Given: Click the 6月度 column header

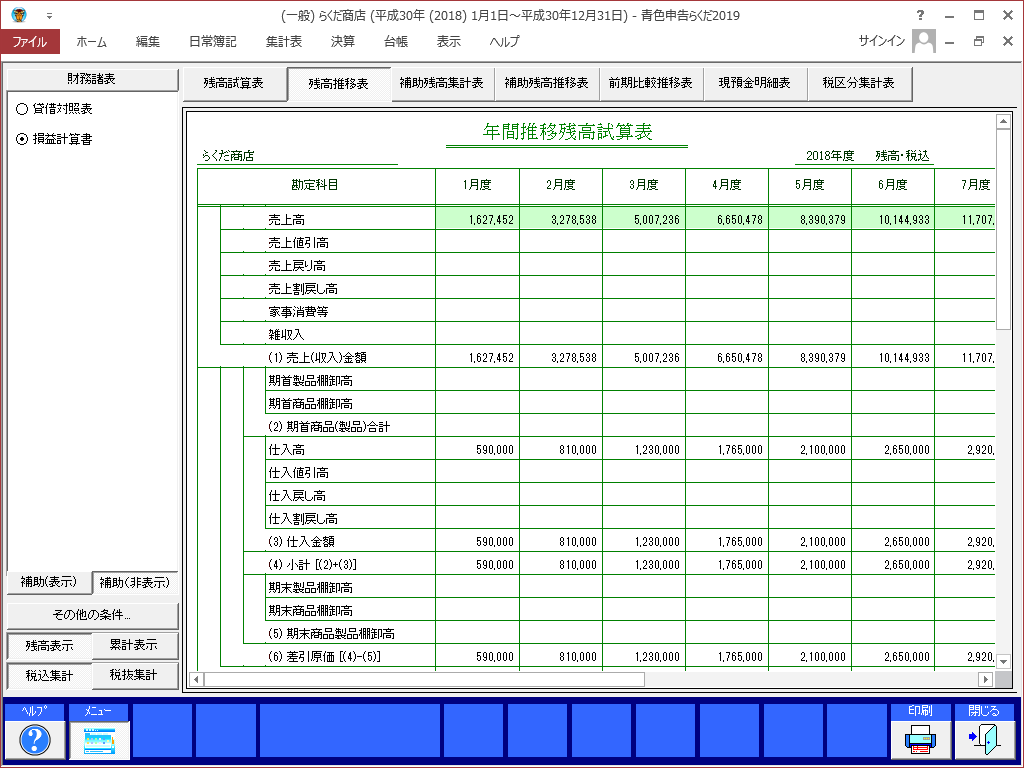Looking at the screenshot, I should pos(893,185).
